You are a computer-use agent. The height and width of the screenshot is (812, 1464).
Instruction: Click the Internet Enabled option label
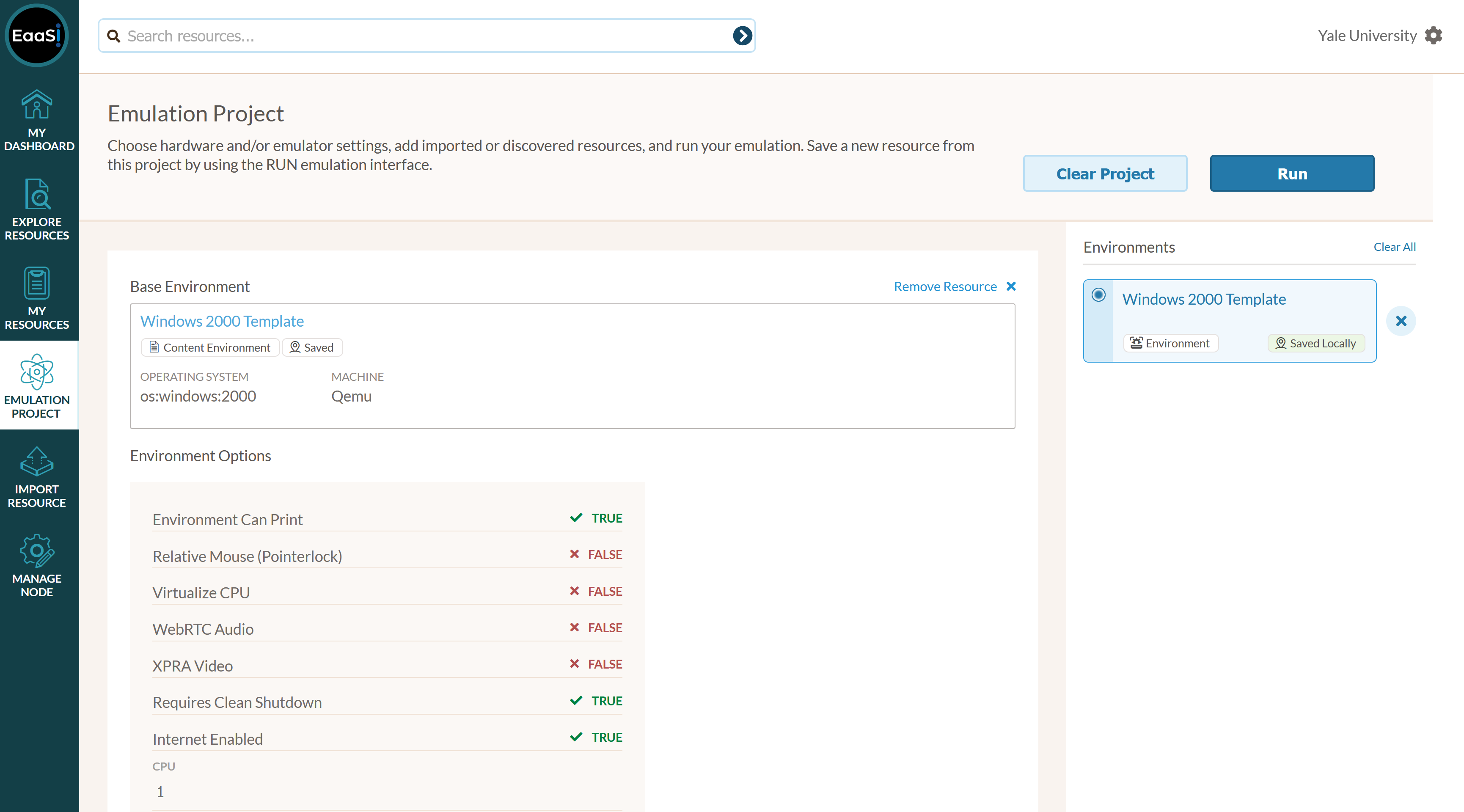click(207, 739)
